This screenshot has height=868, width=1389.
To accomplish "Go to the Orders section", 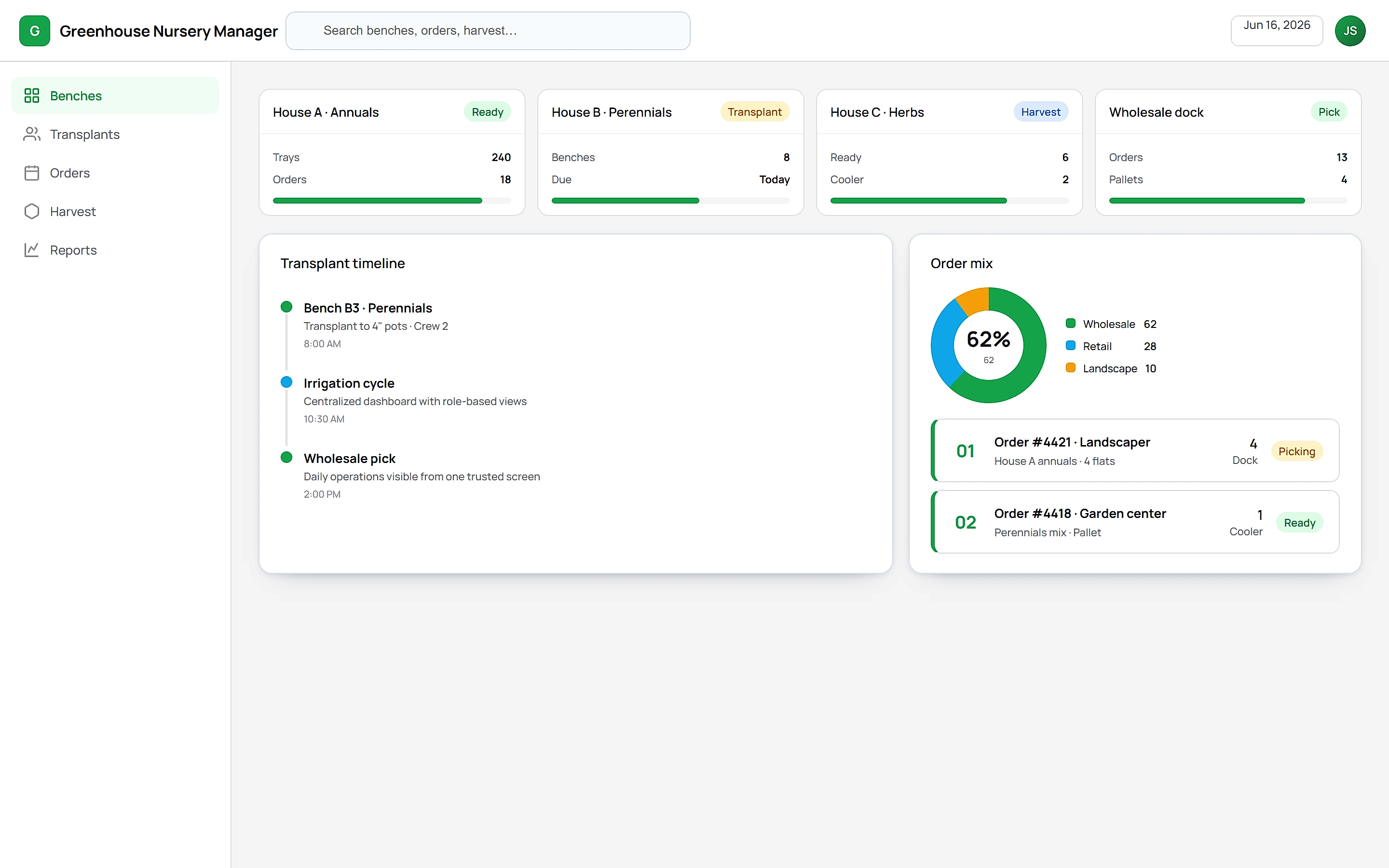I will coord(115,173).
